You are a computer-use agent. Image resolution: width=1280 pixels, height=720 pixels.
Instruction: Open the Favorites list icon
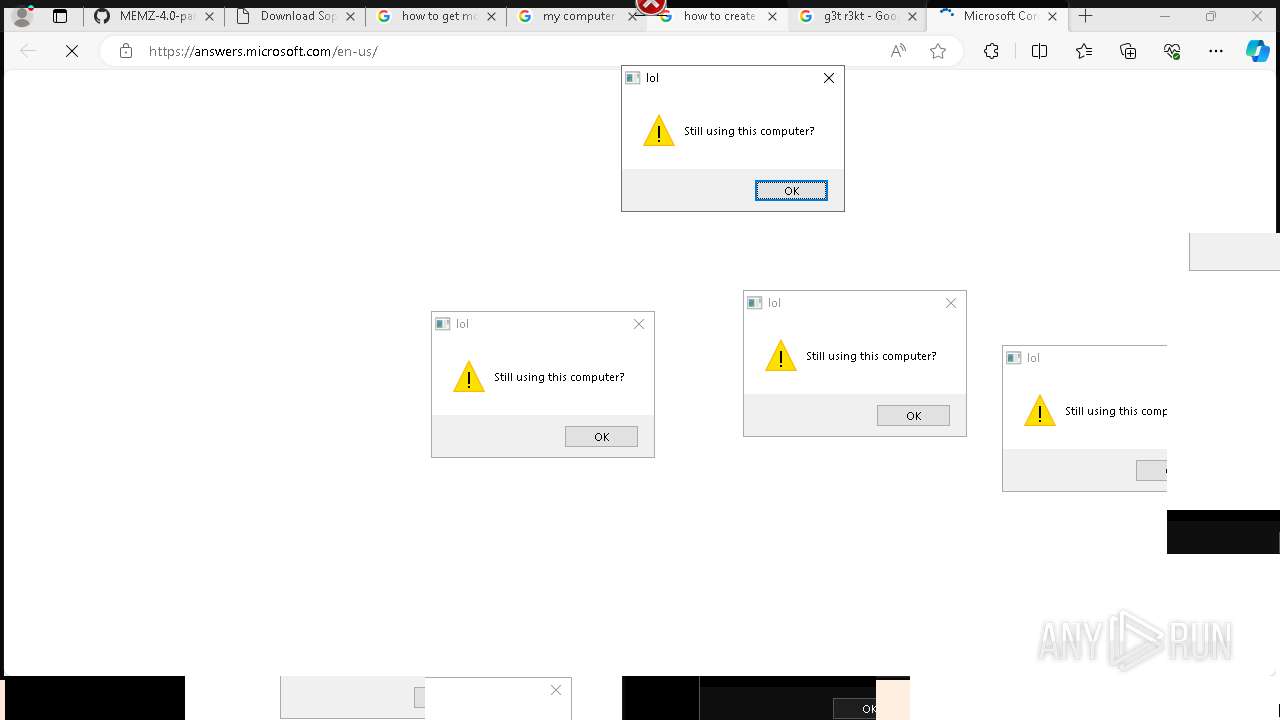pos(1084,51)
